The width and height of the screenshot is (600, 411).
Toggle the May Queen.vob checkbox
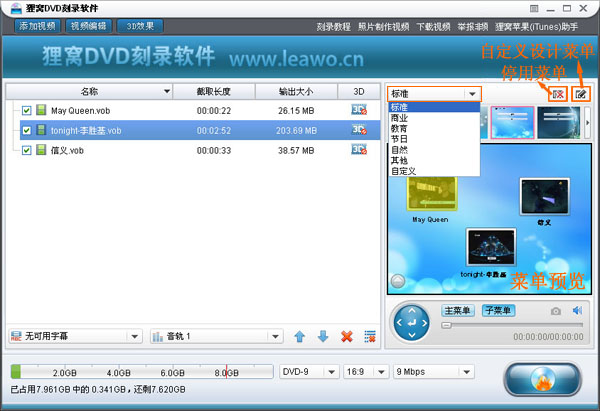26,111
